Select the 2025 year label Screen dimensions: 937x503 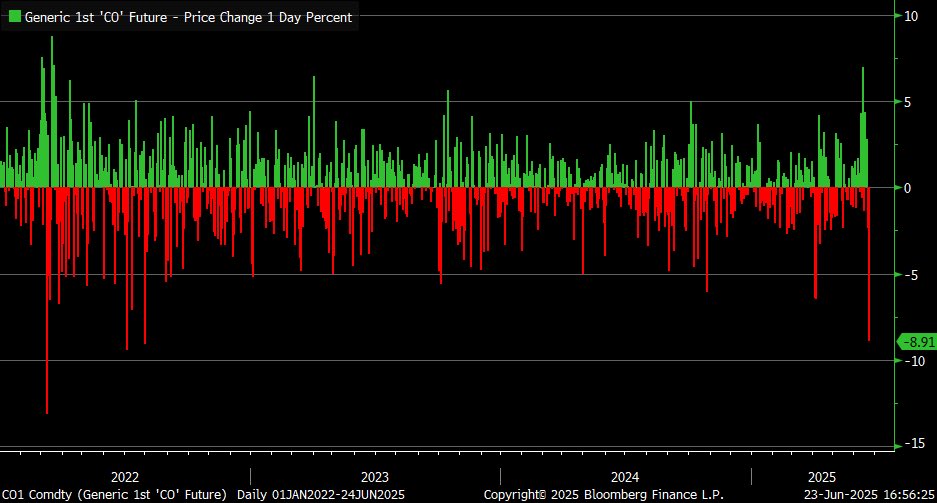pyautogui.click(x=822, y=477)
